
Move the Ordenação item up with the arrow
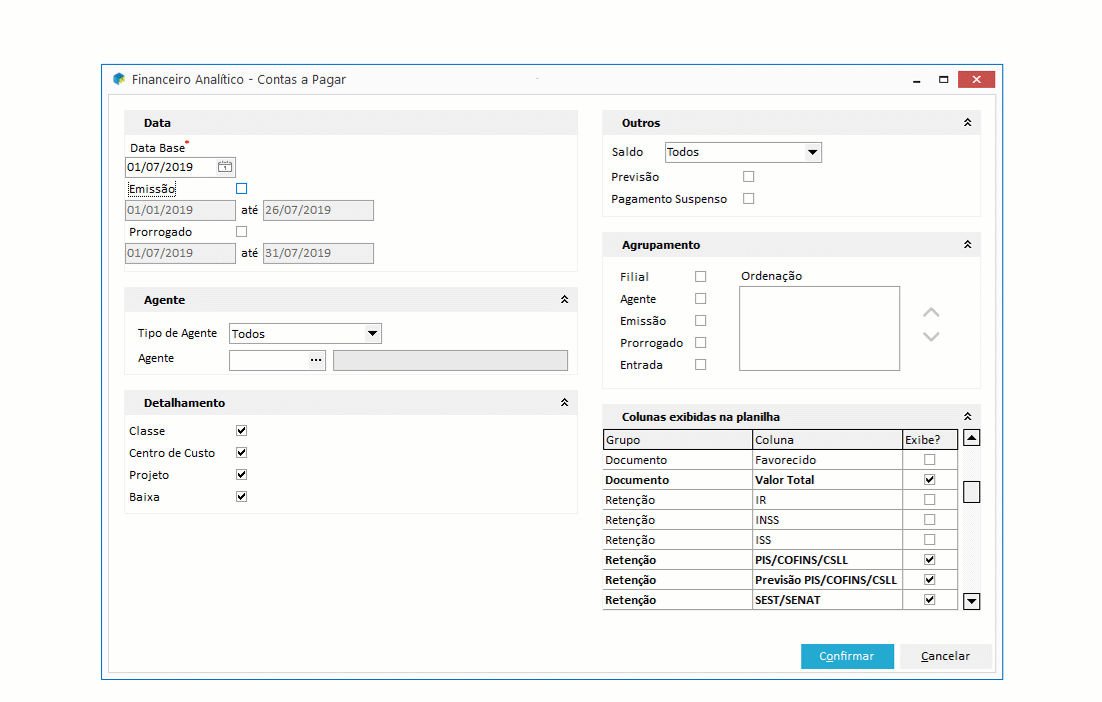click(931, 313)
